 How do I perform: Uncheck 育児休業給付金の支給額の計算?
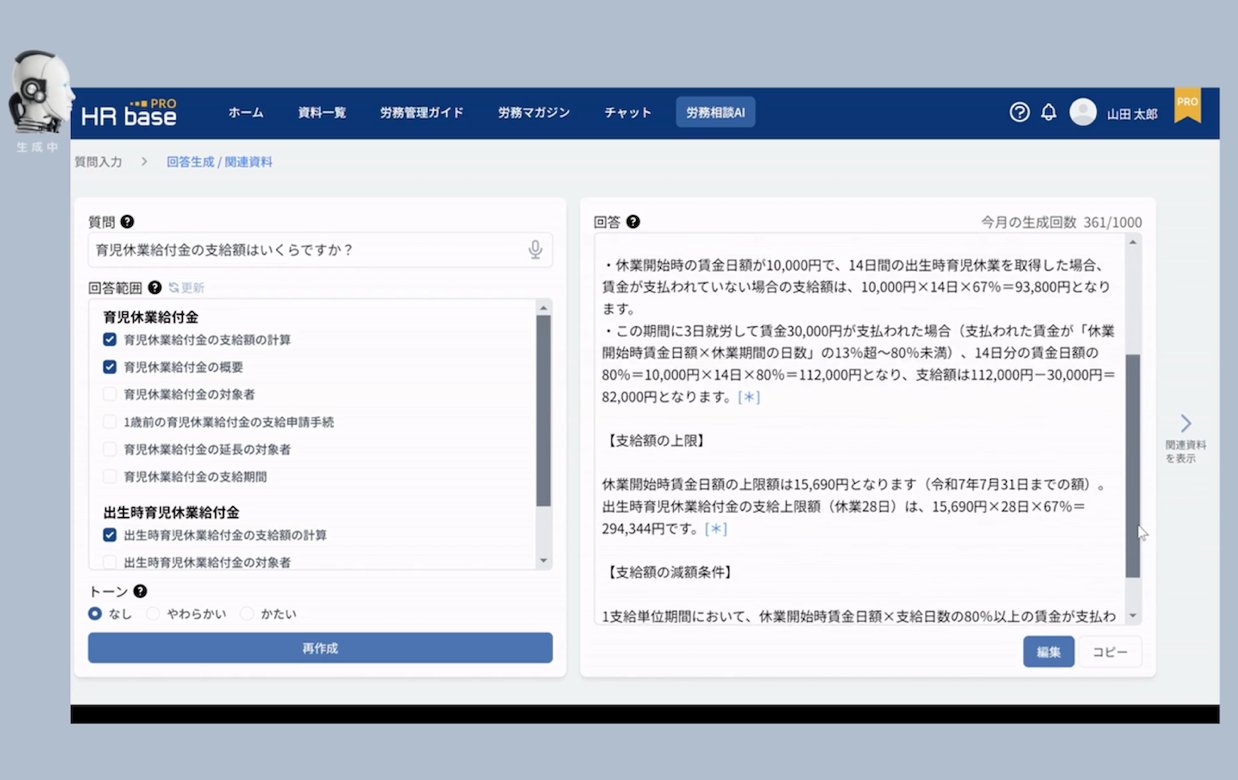pyautogui.click(x=110, y=339)
